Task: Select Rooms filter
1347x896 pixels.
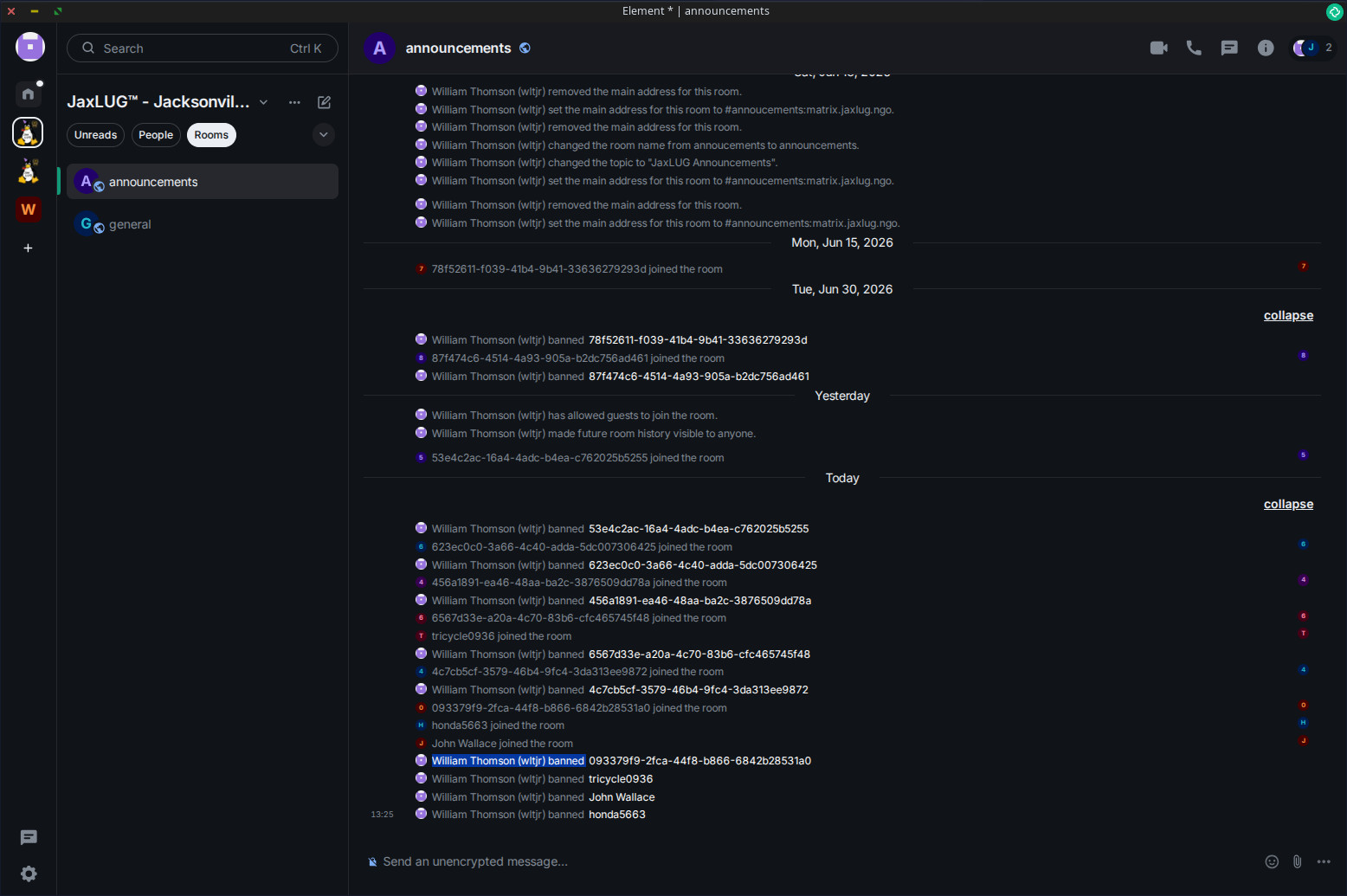Action: point(211,135)
